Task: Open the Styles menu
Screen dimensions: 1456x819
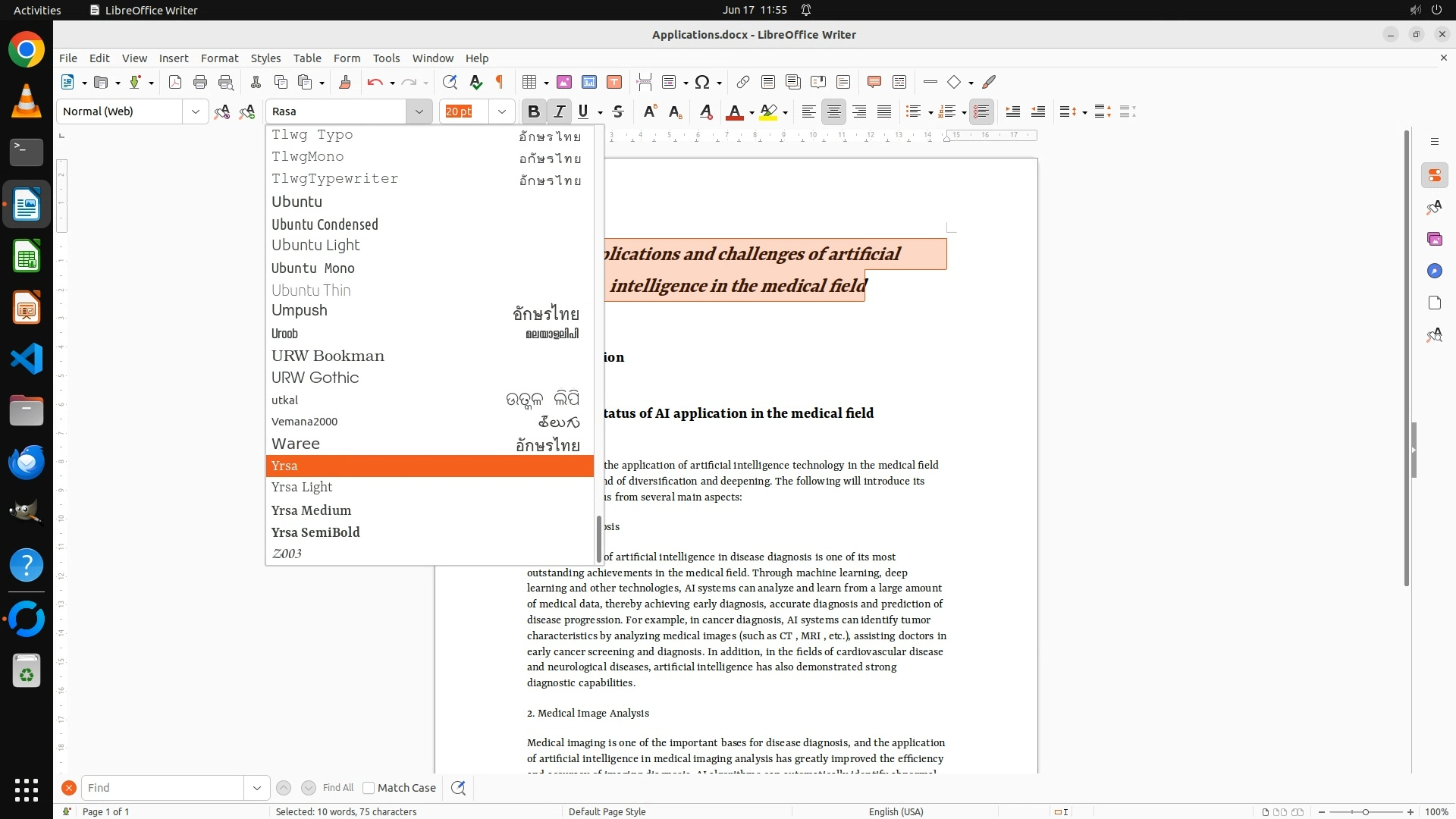Action: tap(265, 58)
